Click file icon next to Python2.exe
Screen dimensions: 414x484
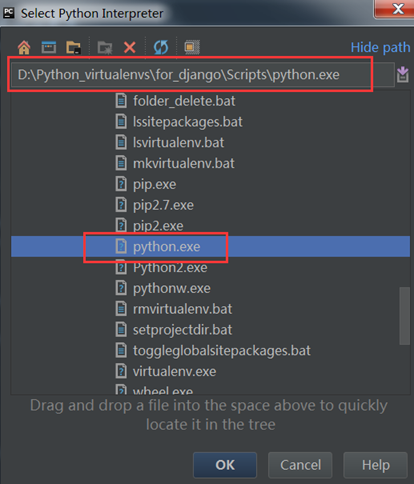[121, 267]
